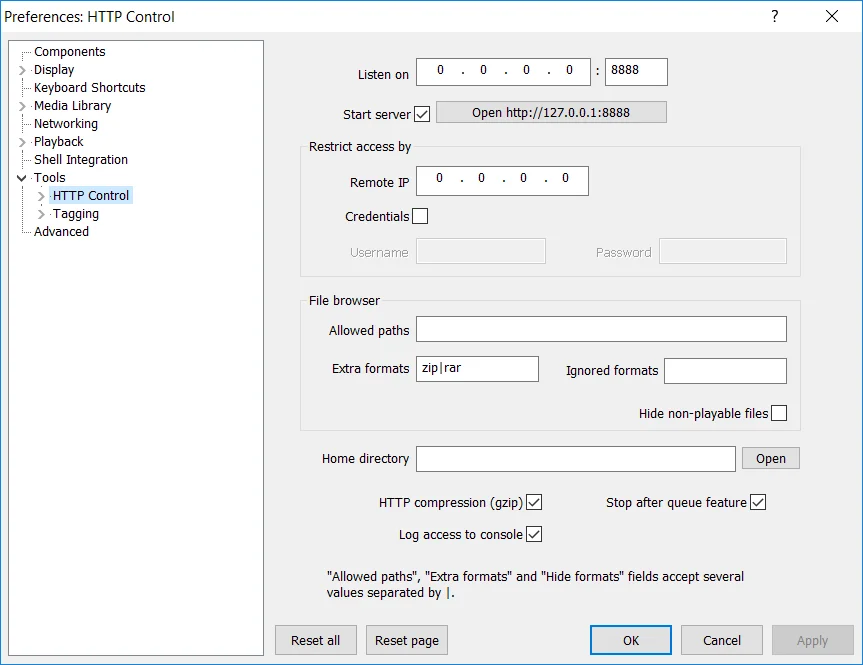Screen dimensions: 863x665
Task: Click the port number field 8888
Action: point(635,72)
